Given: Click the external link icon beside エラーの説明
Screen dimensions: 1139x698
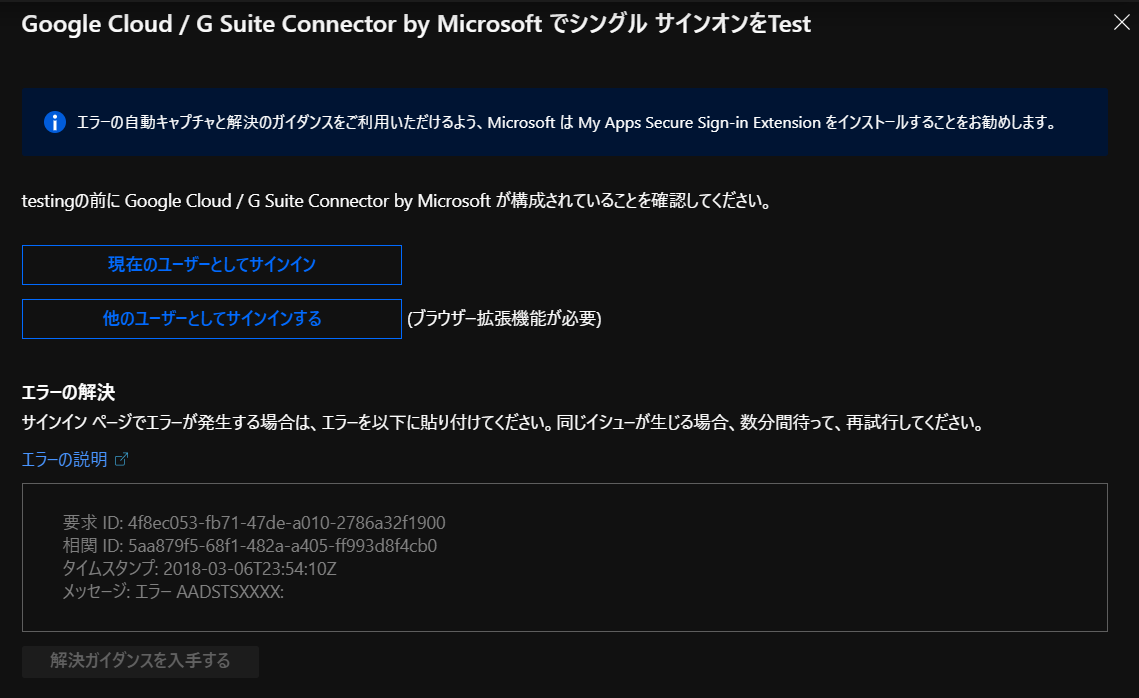Looking at the screenshot, I should pos(122,460).
